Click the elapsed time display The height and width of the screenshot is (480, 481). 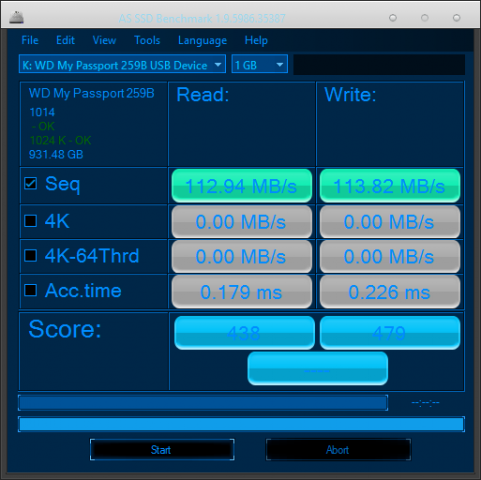pos(426,403)
